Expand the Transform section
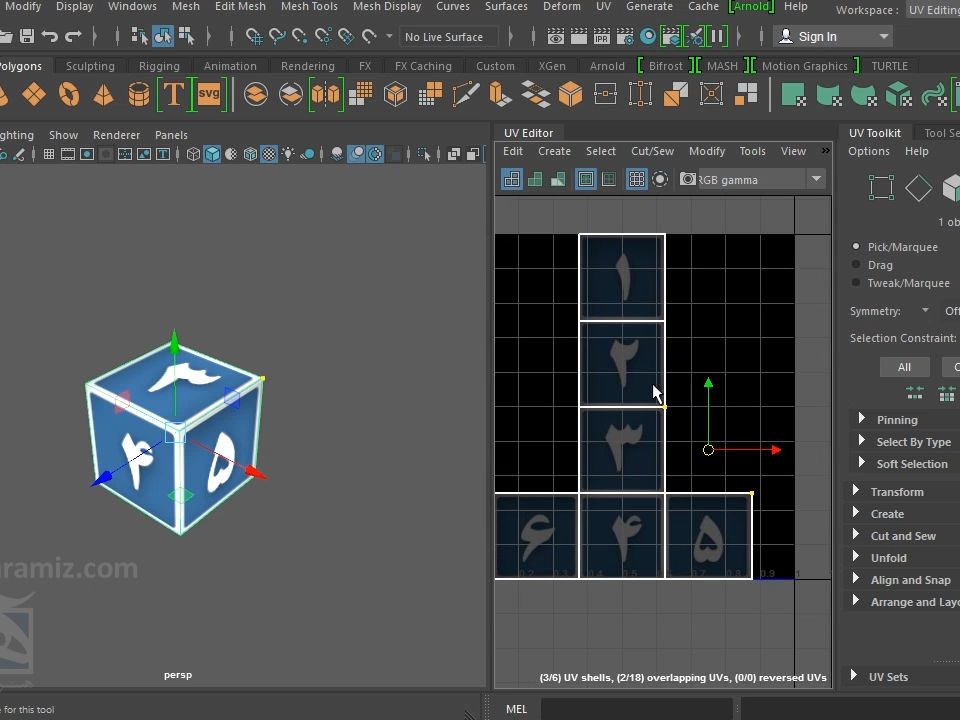Screen dimensions: 960x720 point(856,491)
